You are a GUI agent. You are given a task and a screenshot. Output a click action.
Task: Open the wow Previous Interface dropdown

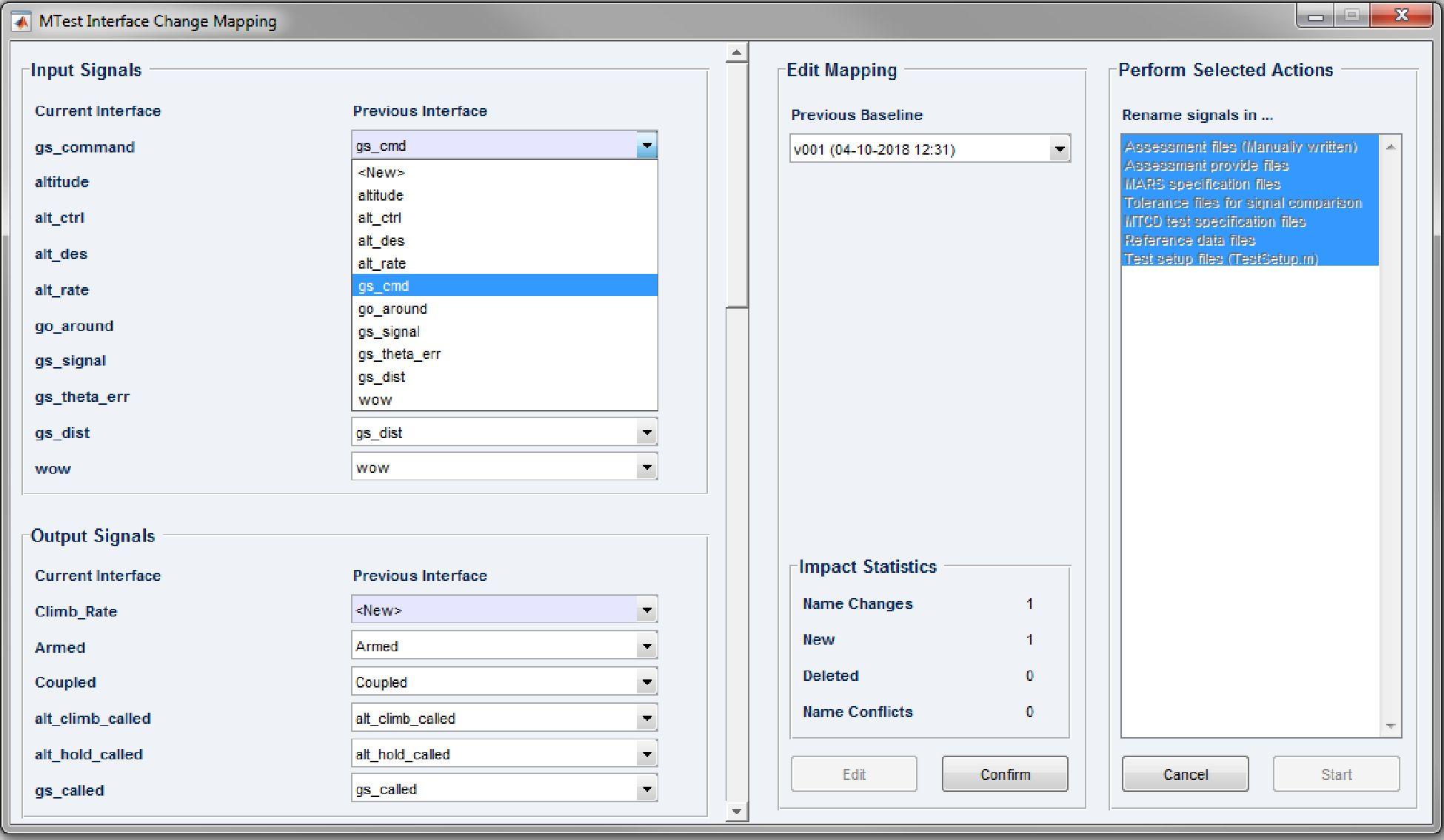click(x=646, y=467)
